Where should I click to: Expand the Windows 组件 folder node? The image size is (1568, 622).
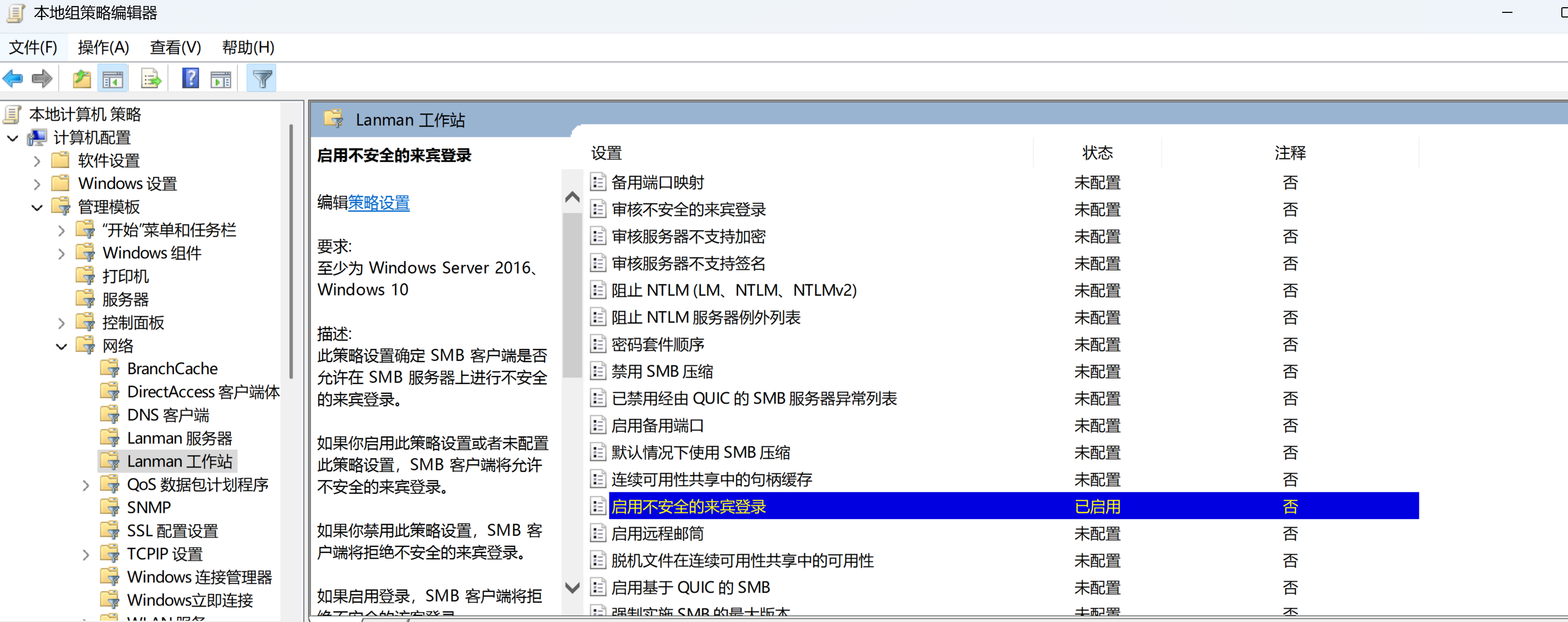click(62, 254)
